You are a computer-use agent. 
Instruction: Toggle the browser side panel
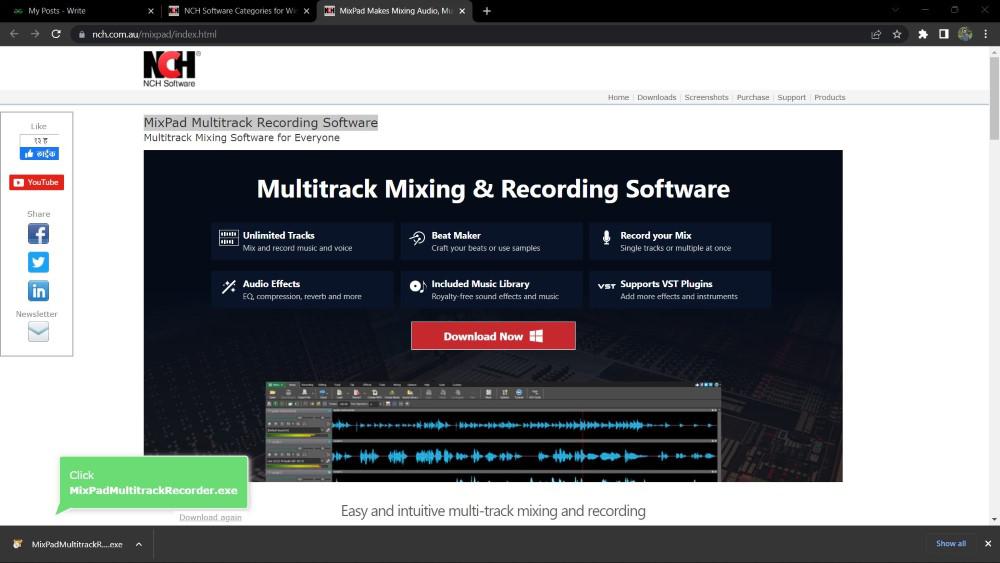click(x=943, y=34)
